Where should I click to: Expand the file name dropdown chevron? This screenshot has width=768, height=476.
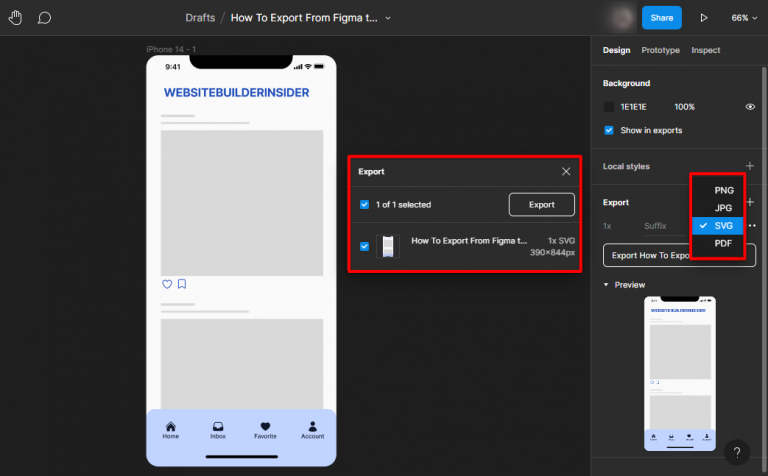[x=388, y=18]
